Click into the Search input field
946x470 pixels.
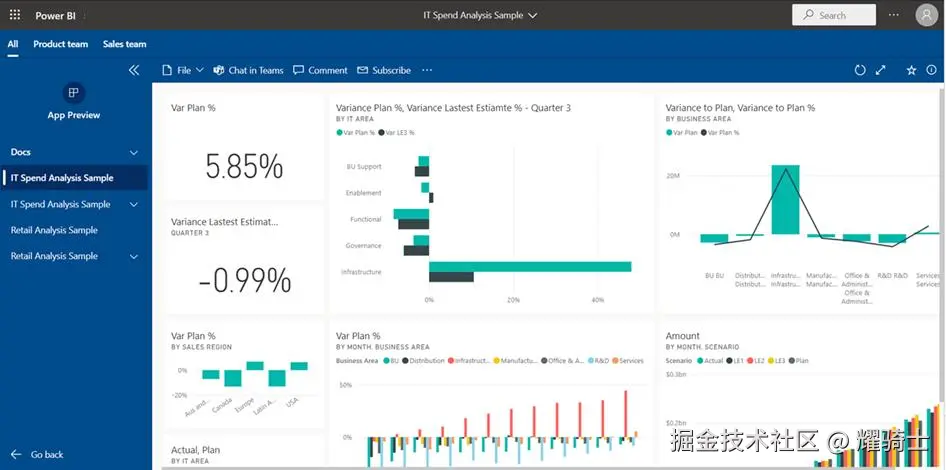[x=834, y=15]
